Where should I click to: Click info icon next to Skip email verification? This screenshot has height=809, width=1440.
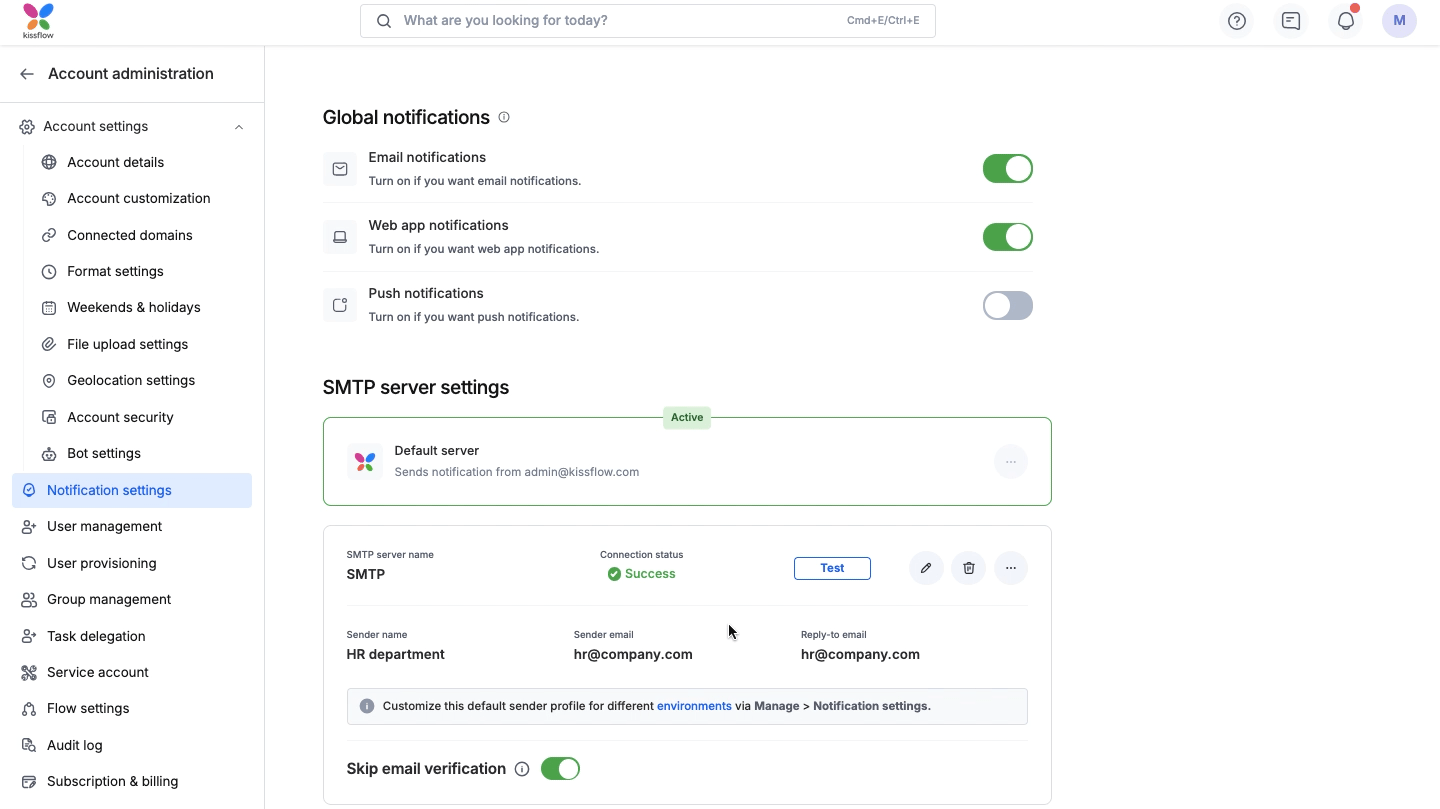tap(522, 769)
